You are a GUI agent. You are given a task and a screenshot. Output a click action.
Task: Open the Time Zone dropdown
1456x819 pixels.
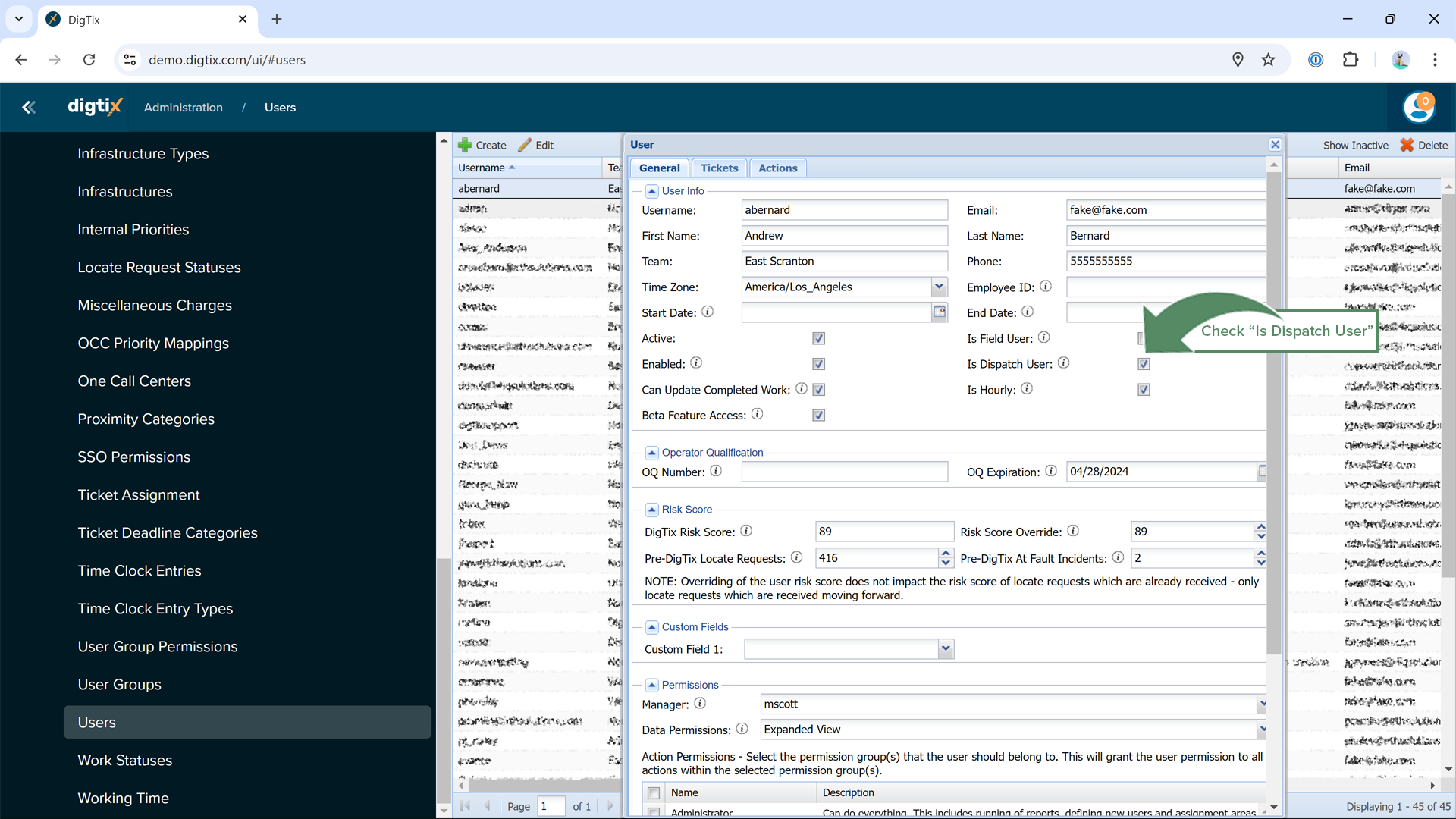[x=939, y=287]
